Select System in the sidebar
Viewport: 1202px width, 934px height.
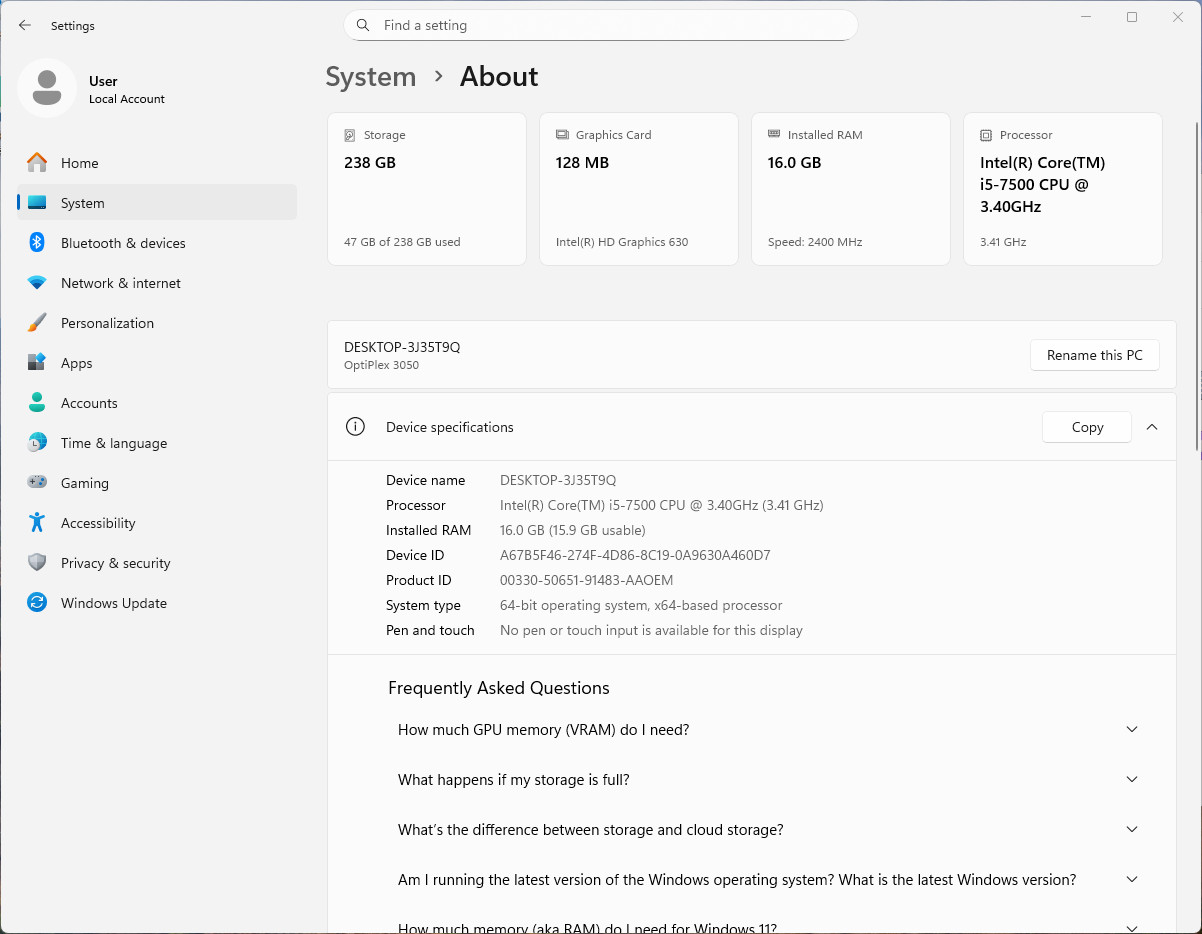click(x=157, y=203)
